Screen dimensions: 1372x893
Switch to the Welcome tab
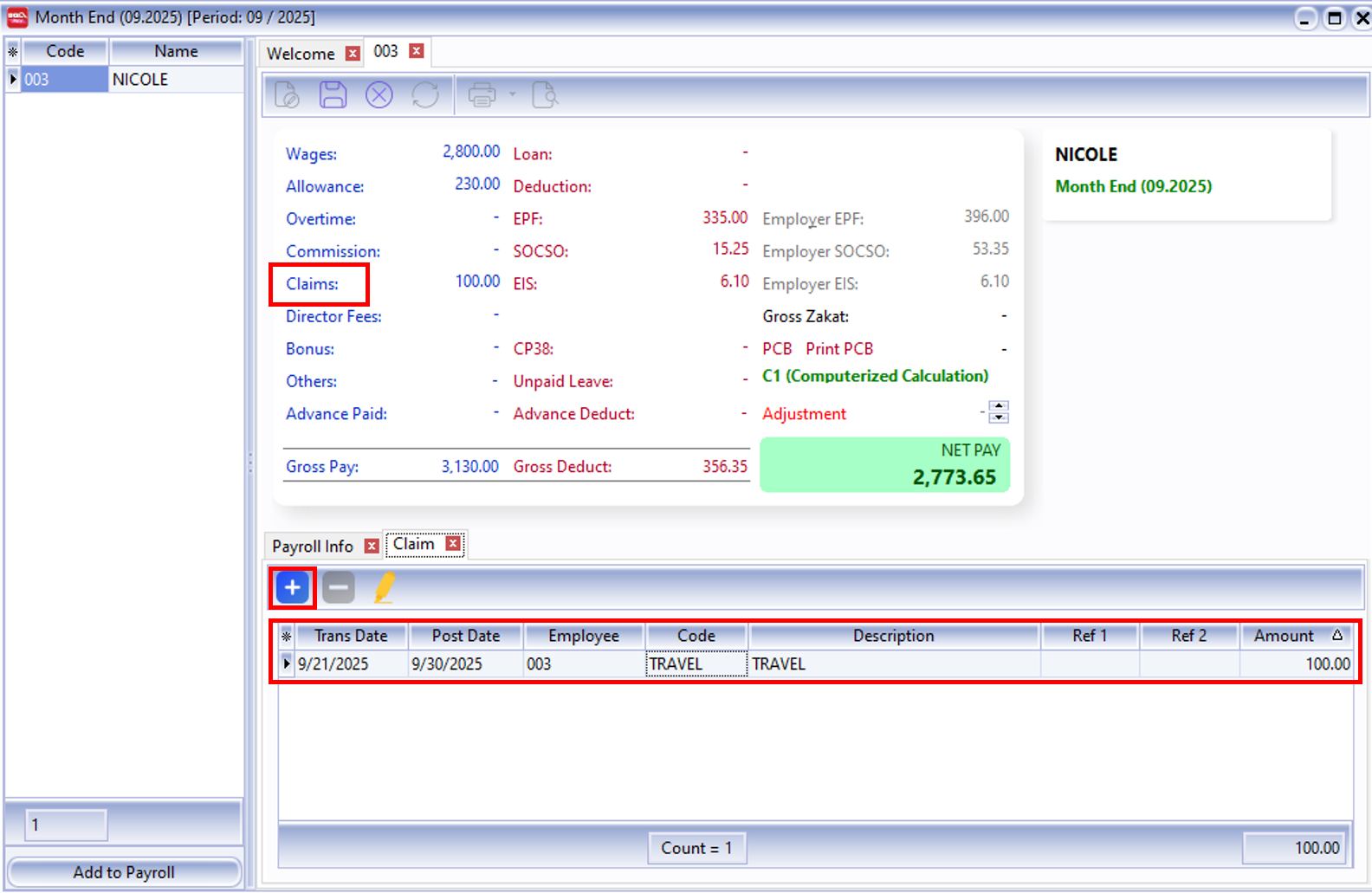(x=301, y=54)
